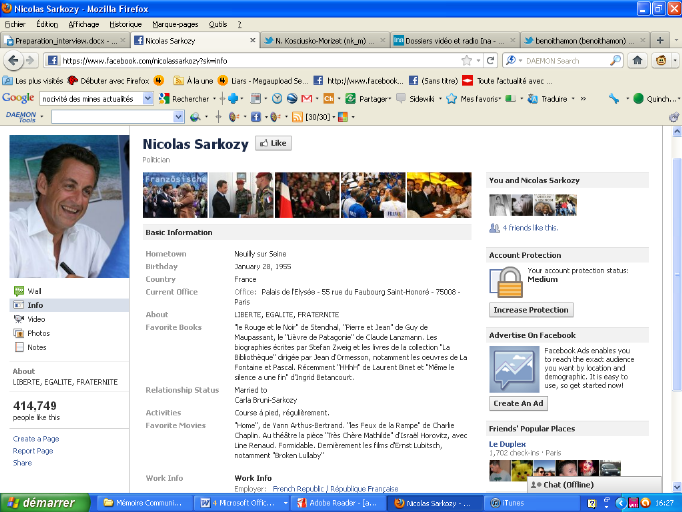Screen dimensions: 682x512
Task: Click the Increase Protection button
Action: click(531, 310)
